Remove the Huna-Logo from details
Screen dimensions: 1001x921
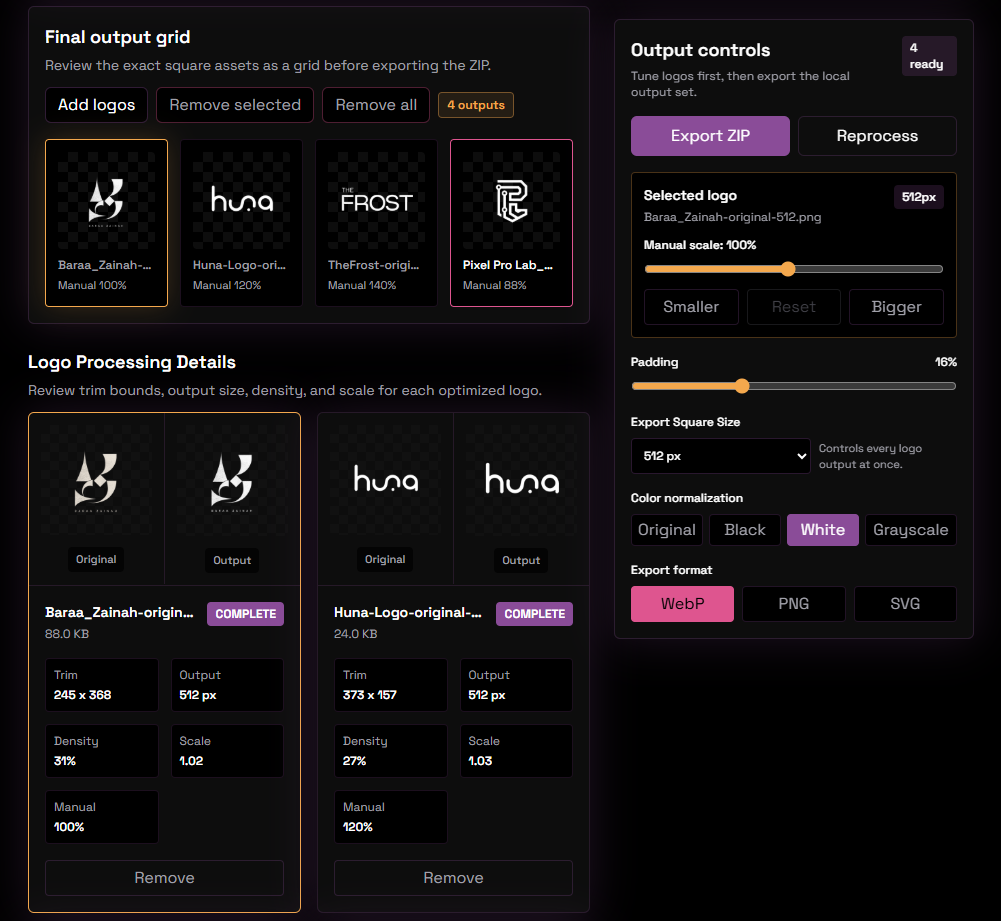(x=453, y=878)
